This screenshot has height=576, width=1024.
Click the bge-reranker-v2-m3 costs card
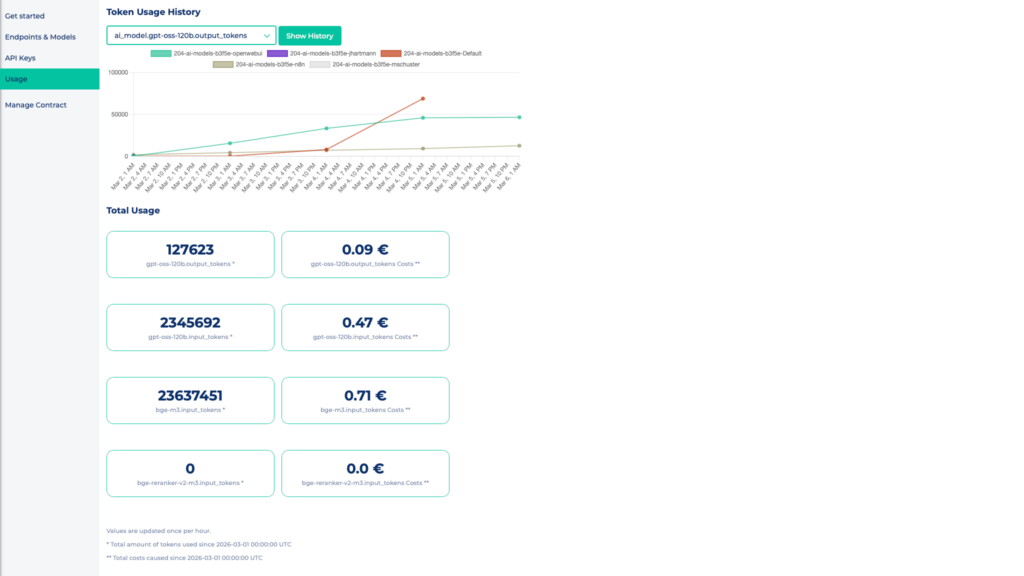[365, 473]
